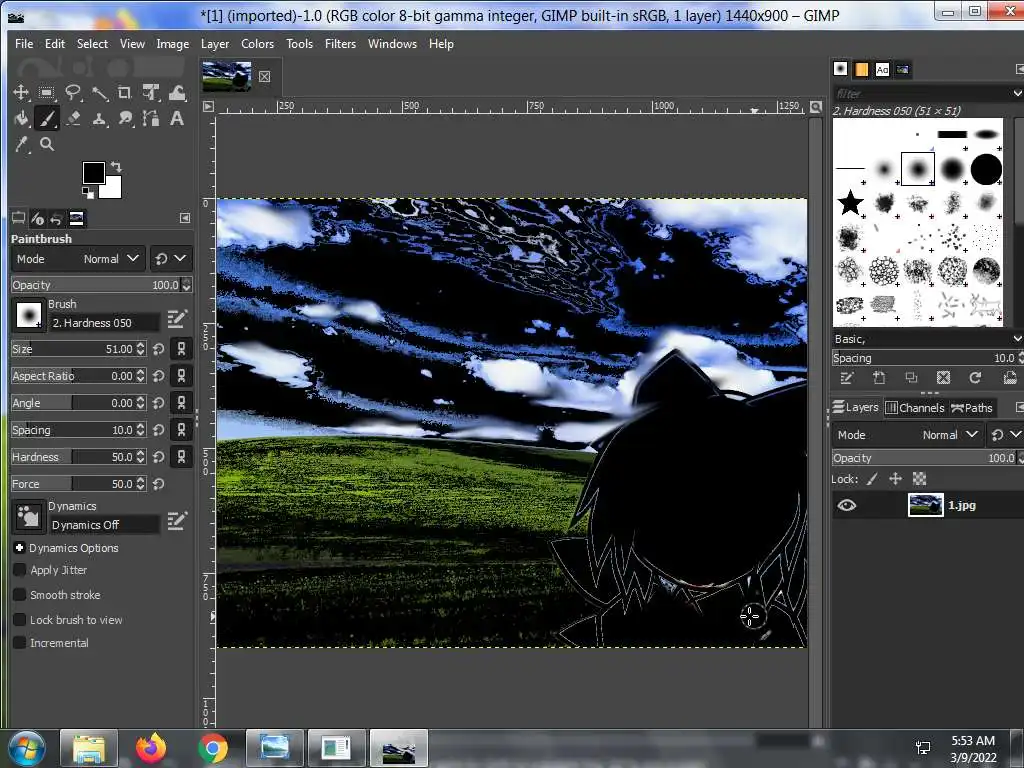Open the Layer menu
Screen dimensions: 1024x768
pos(215,44)
